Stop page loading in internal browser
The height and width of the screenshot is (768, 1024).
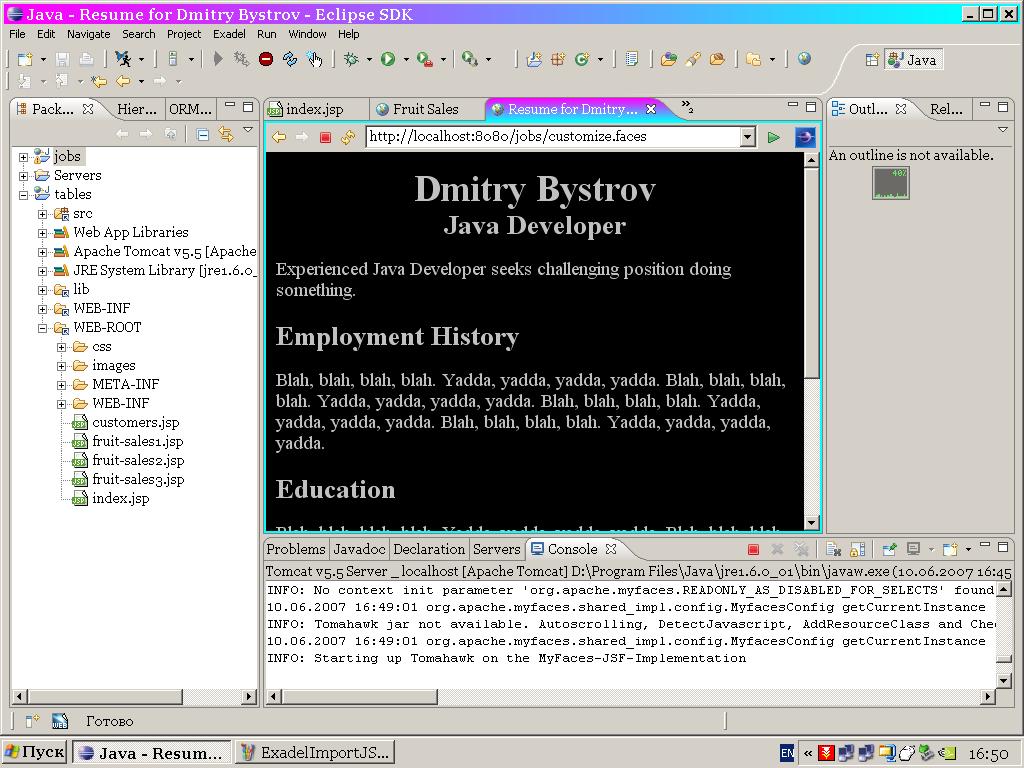[x=325, y=137]
